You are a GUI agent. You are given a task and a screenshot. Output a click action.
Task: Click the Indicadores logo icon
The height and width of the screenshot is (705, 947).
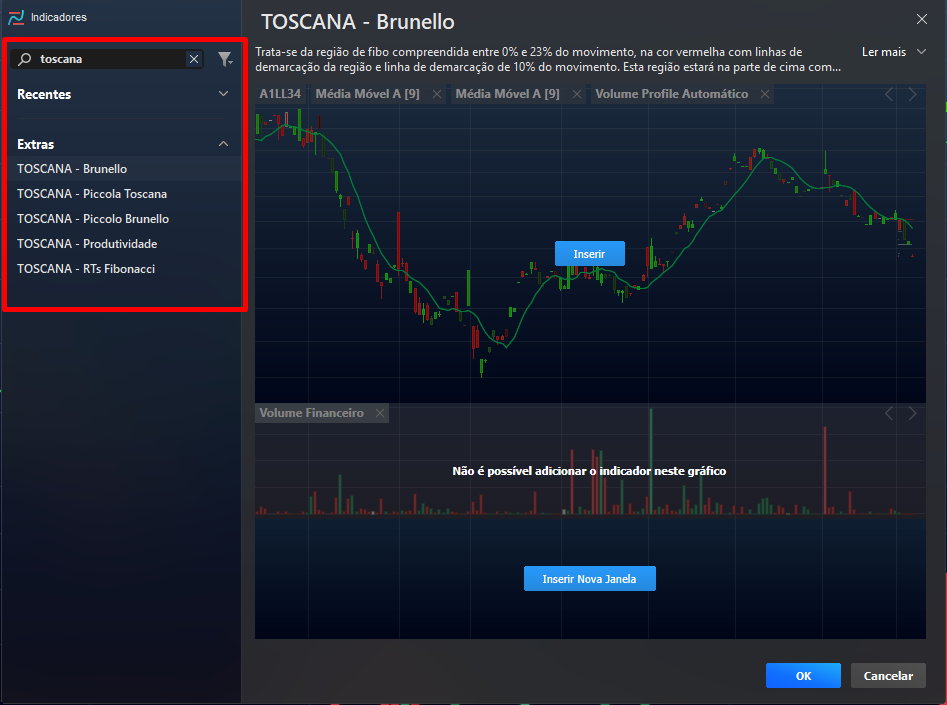(16, 17)
